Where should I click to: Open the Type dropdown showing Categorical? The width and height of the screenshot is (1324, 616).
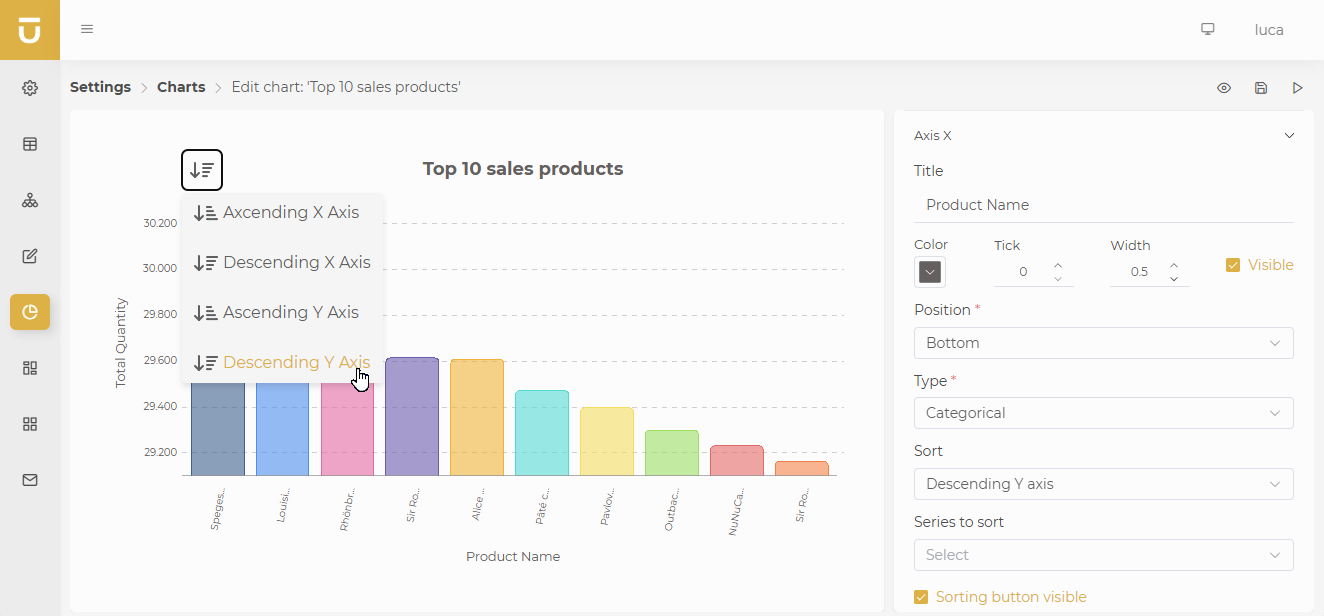pos(1103,413)
